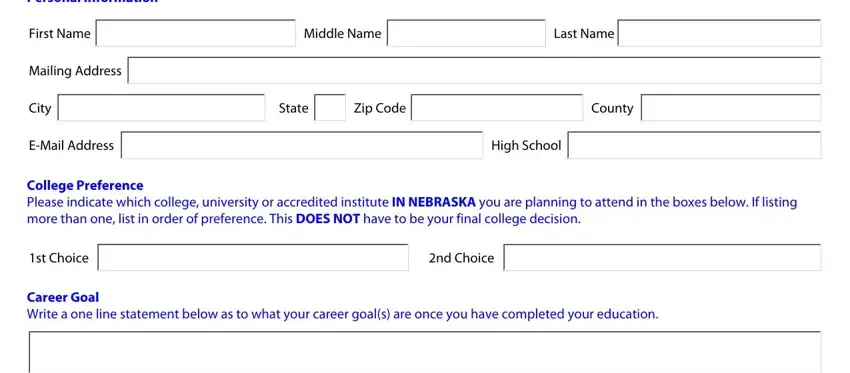Focus the Zip Code text box
850x373 pixels.
[x=497, y=108]
